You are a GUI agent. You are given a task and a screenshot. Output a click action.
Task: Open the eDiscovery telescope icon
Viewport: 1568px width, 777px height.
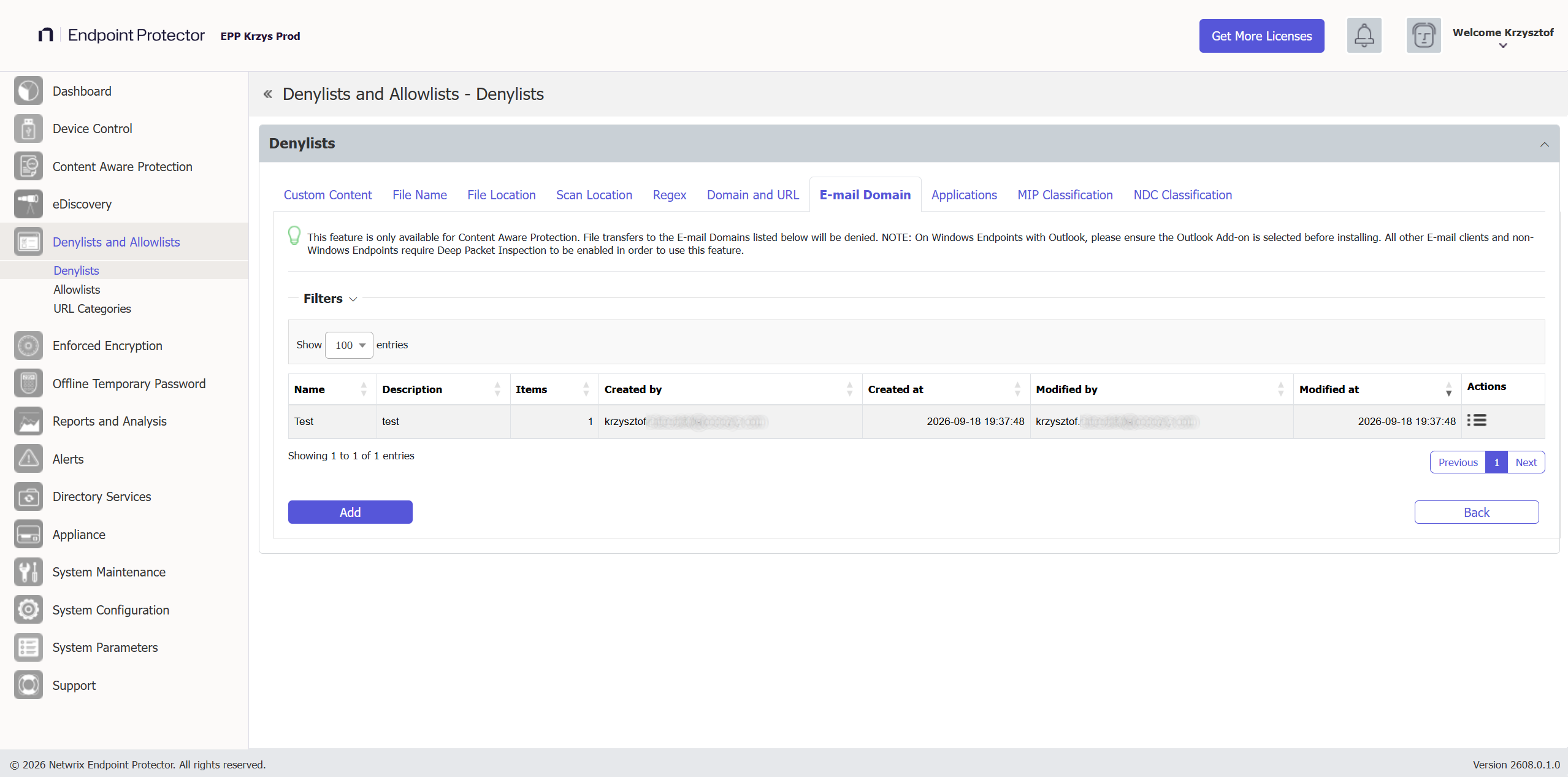coord(28,204)
